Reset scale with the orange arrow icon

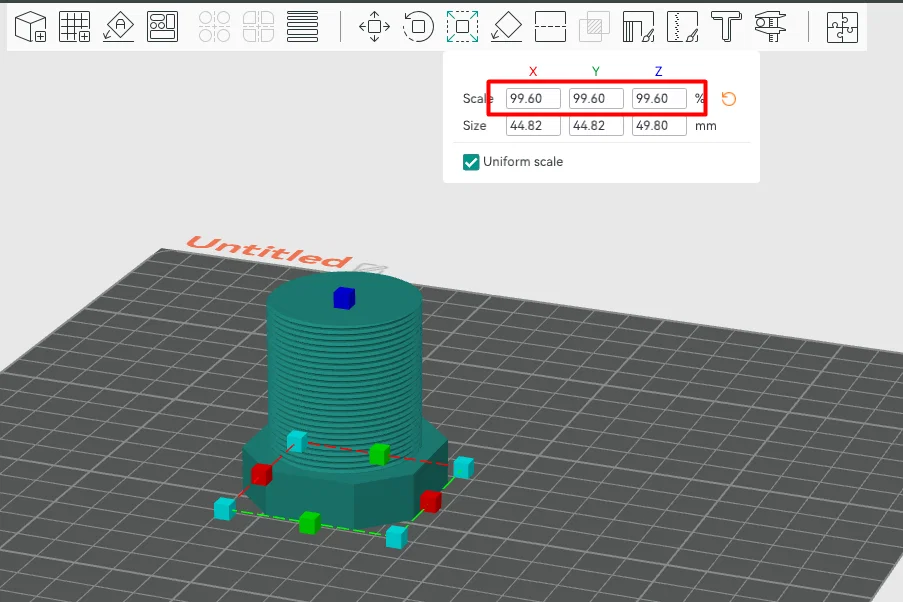[729, 99]
